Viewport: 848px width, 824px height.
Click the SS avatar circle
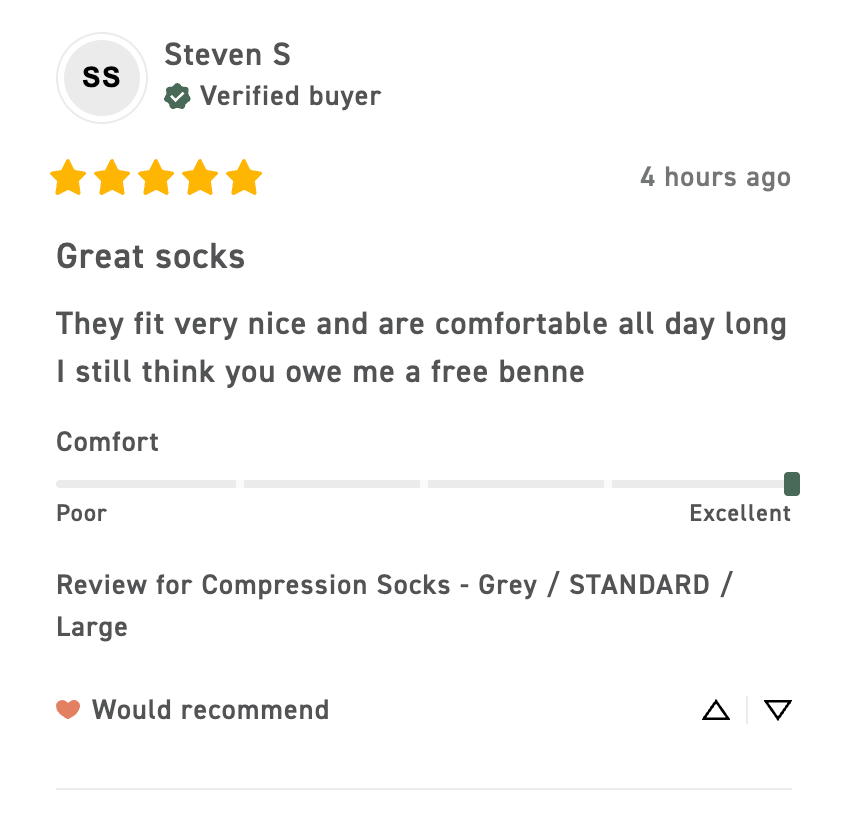(x=100, y=78)
